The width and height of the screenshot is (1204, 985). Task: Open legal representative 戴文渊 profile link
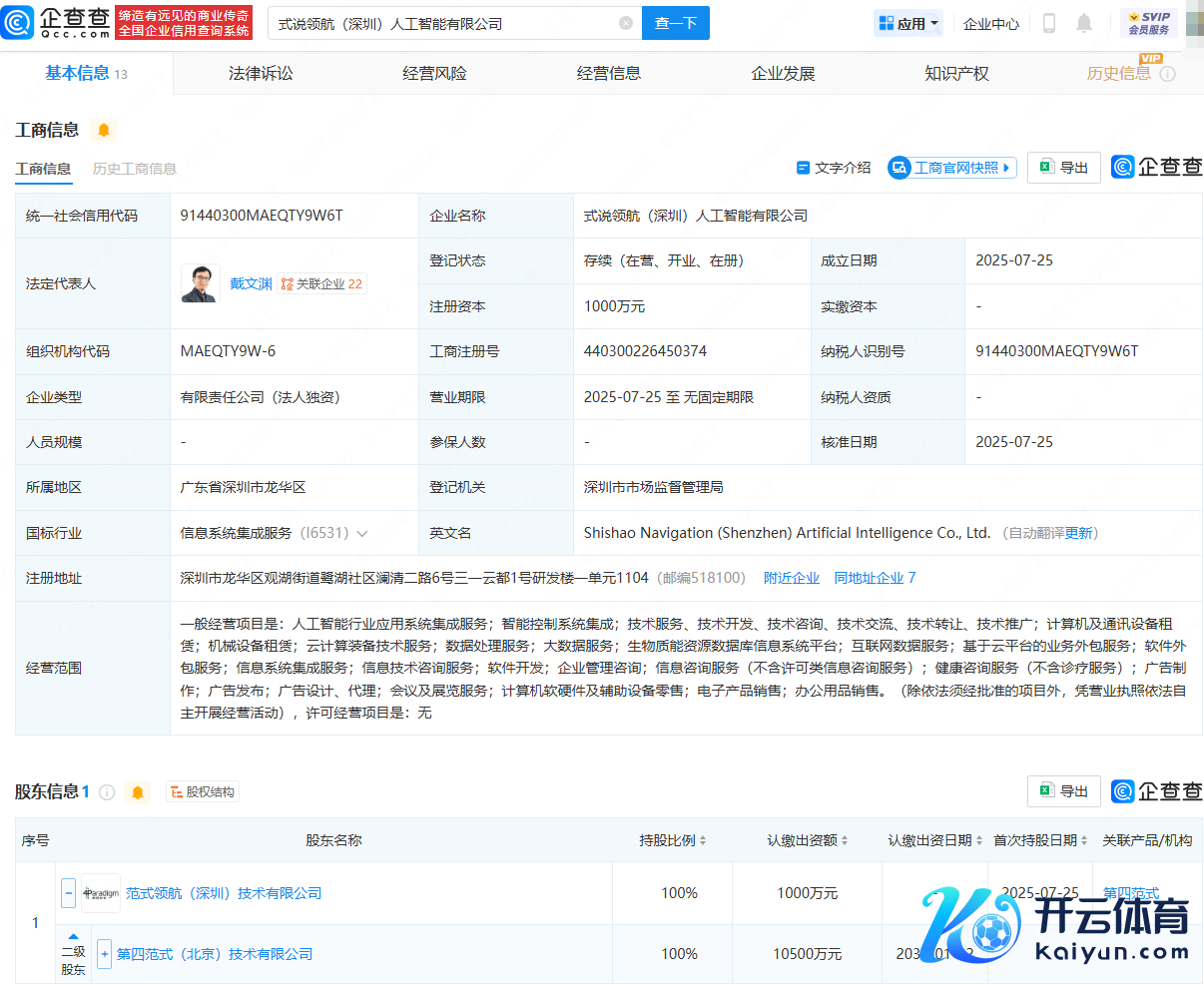click(251, 283)
